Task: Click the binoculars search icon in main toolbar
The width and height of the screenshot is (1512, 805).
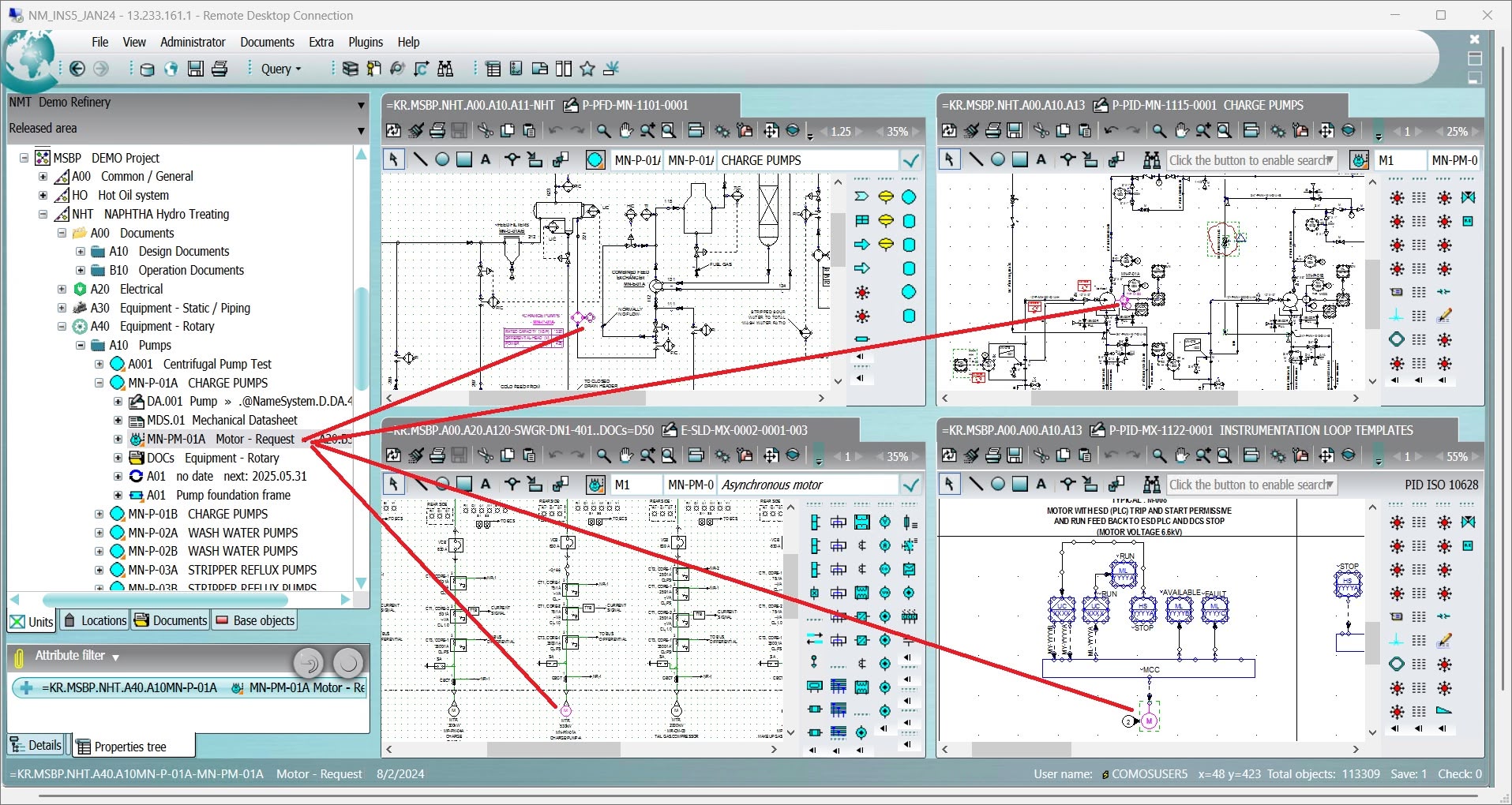Action: 445,69
